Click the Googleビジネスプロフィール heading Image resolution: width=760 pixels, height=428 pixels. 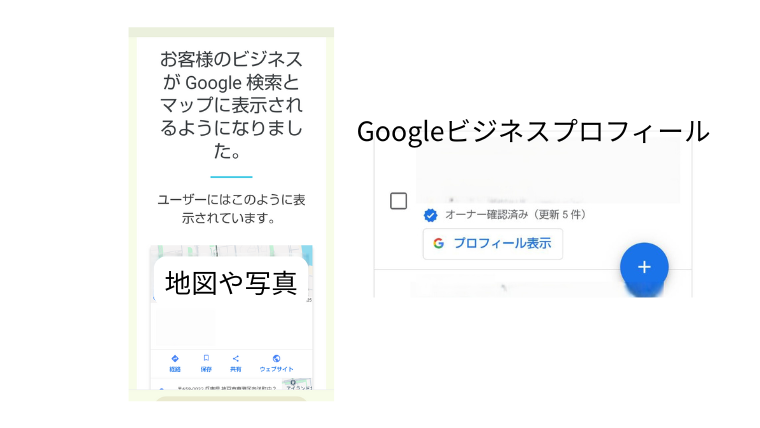tap(533, 131)
